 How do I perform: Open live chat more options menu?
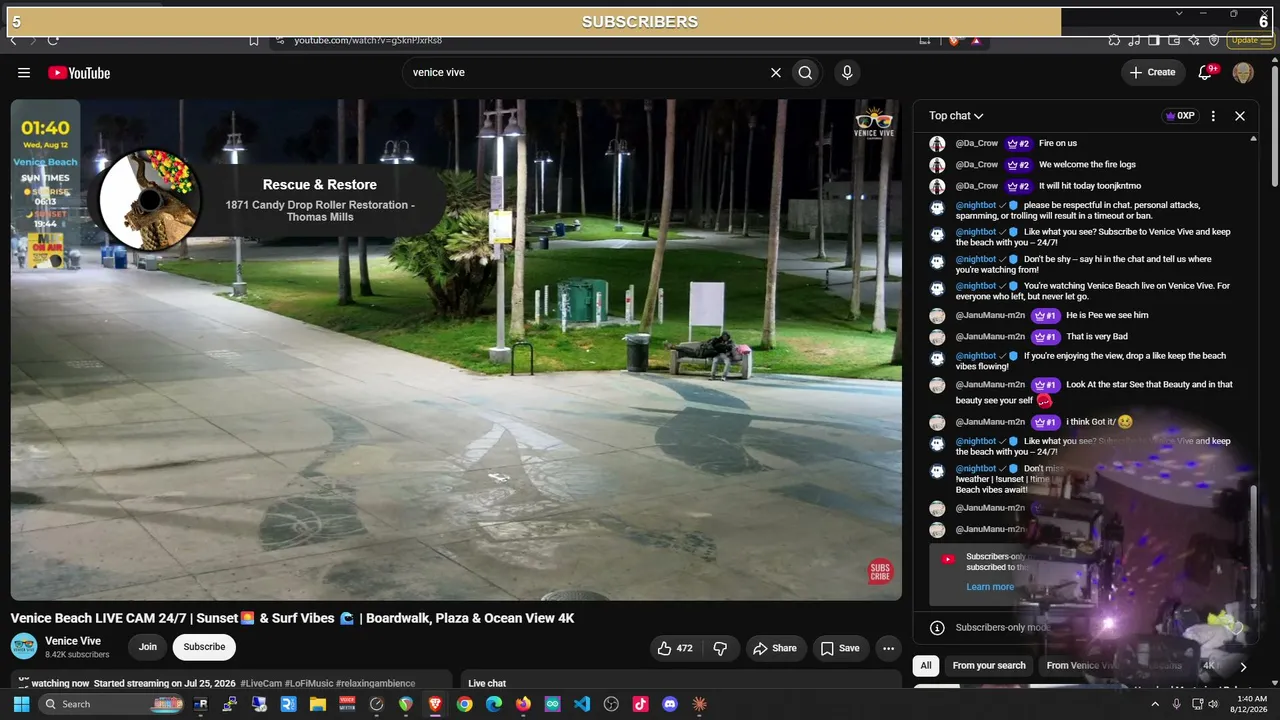pyautogui.click(x=1213, y=116)
